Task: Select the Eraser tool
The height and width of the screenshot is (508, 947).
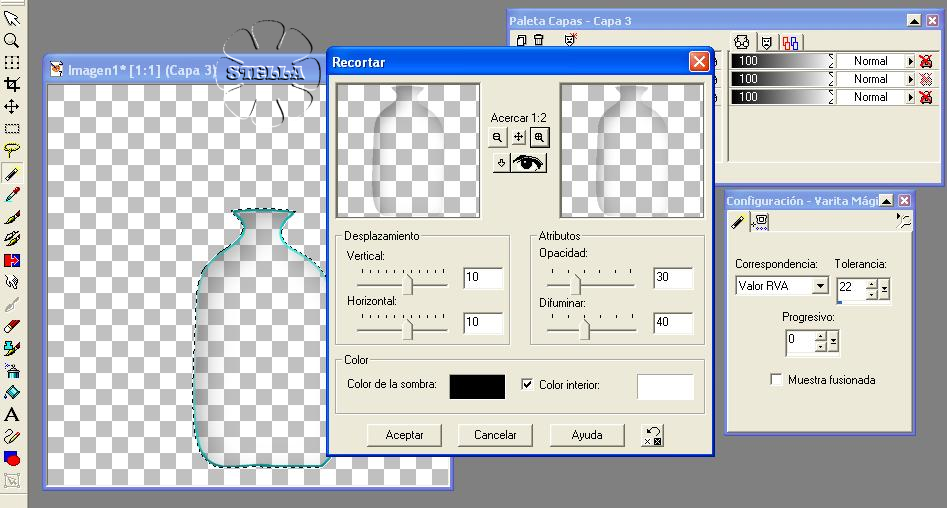Action: point(11,326)
